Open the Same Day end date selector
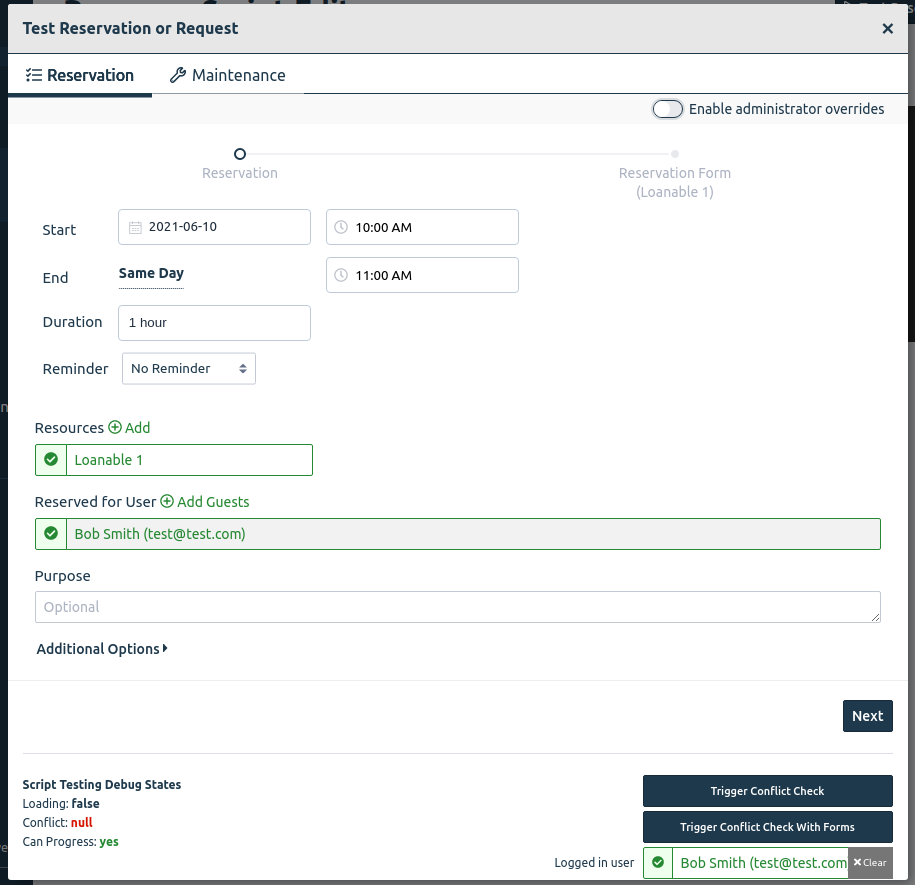Viewport: 915px width, 885px height. [x=151, y=274]
